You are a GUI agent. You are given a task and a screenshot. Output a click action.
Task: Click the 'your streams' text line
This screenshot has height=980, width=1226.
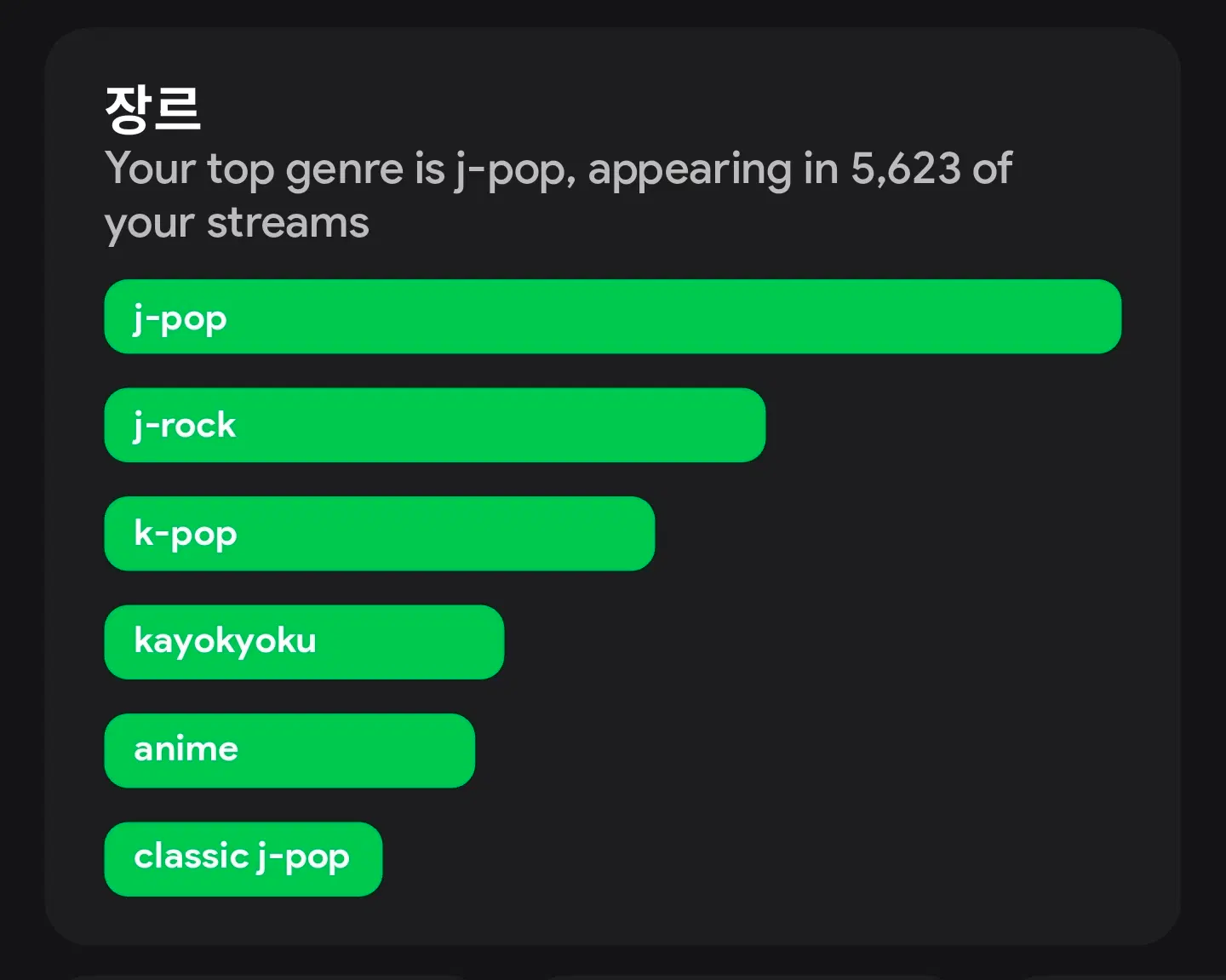pyautogui.click(x=237, y=223)
